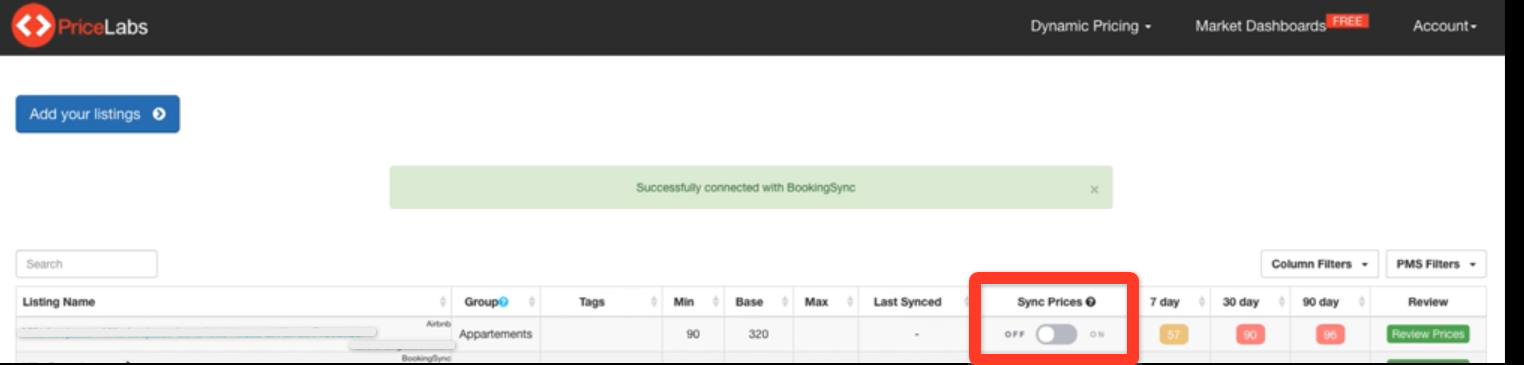Click the listings Search input field
Screen dimensions: 1524x365
point(87,264)
